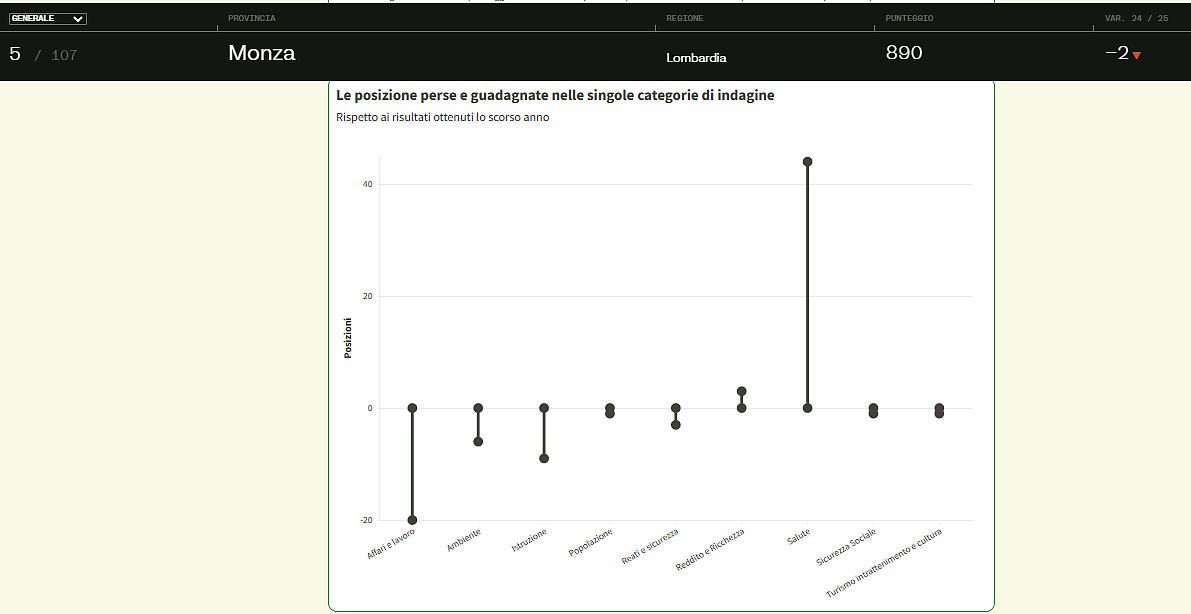Click the Lombardia region label

click(x=696, y=58)
